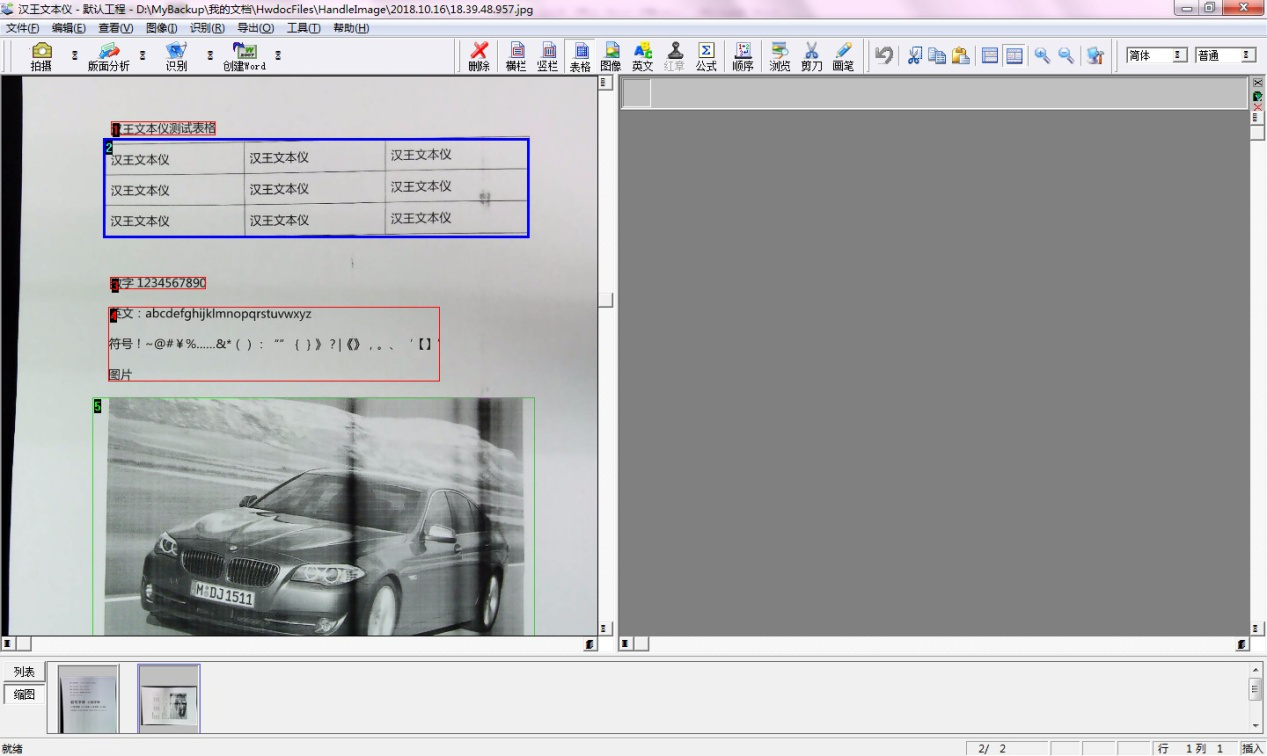Choose the 剪刀 scissors tool

(x=811, y=56)
